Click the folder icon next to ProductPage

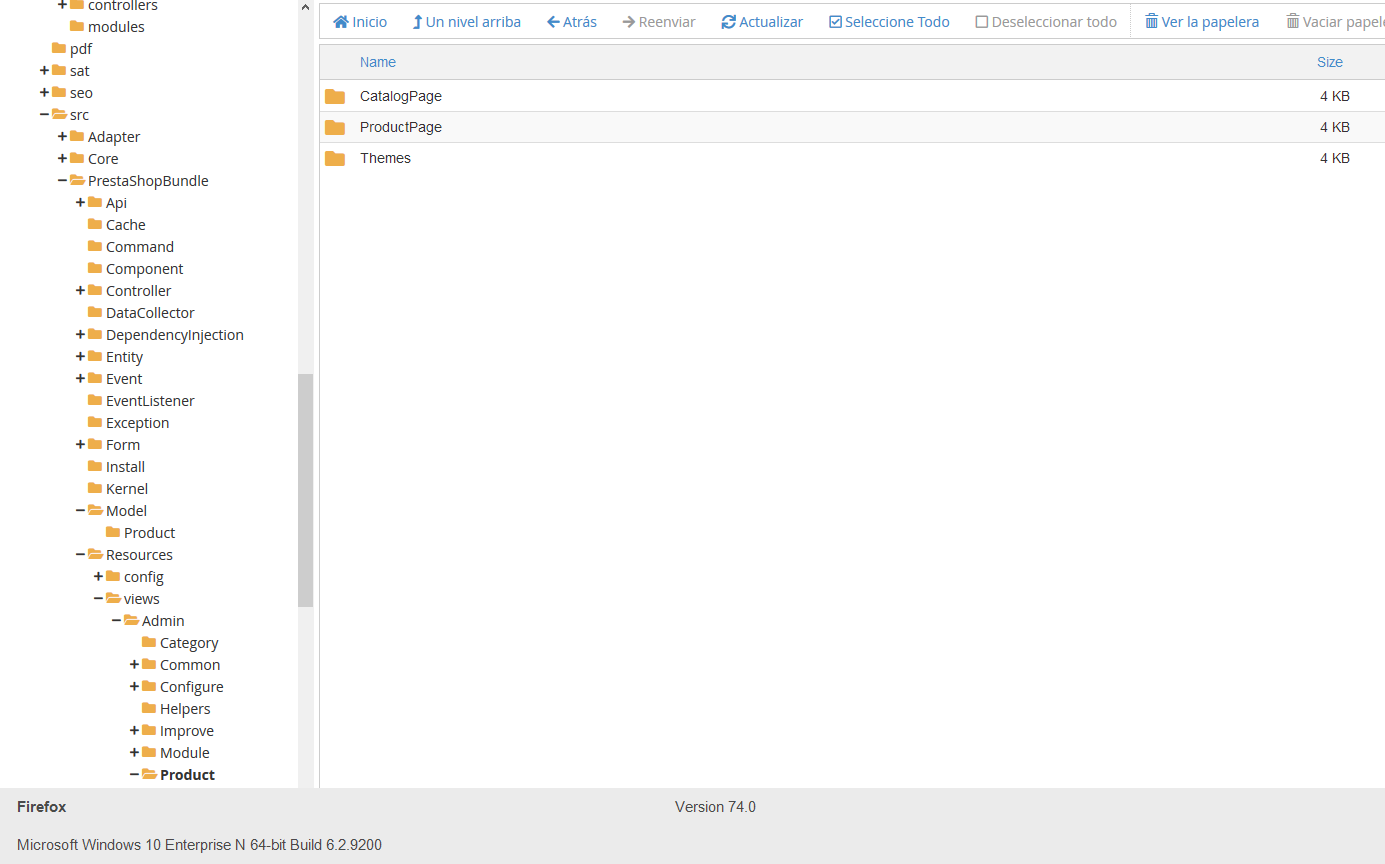335,128
